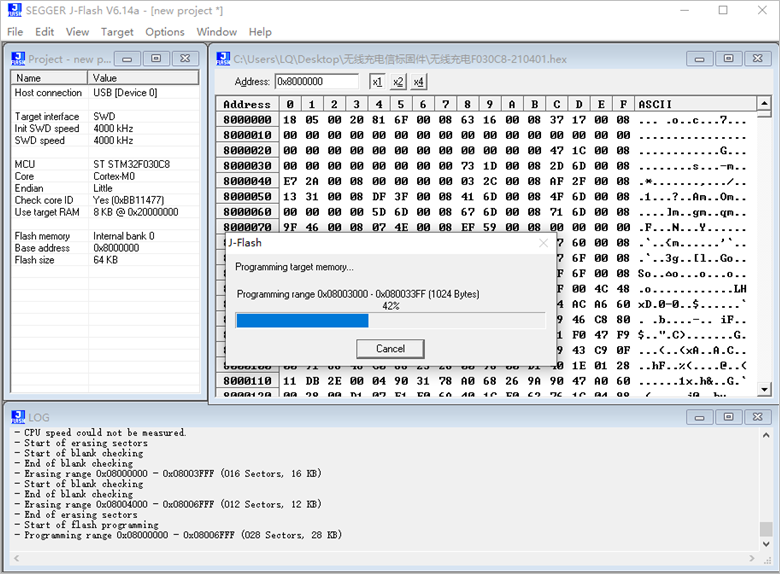Viewport: 780px width, 574px height.
Task: Select the Host connection row
Action: pyautogui.click(x=105, y=93)
